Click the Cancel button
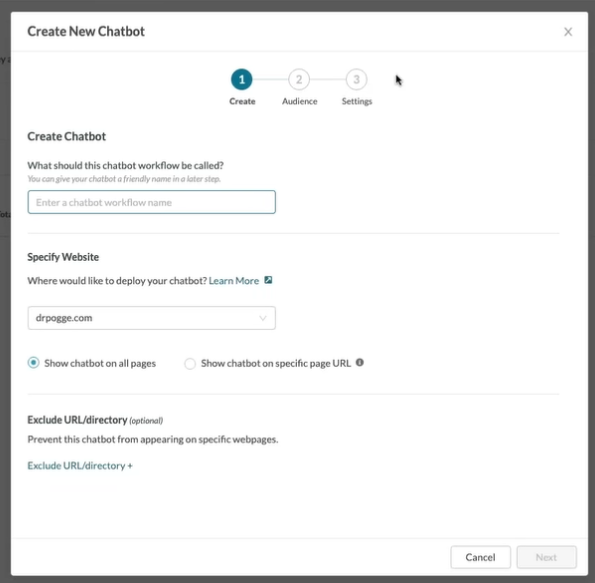Viewport: 595px width, 583px height. 480,557
